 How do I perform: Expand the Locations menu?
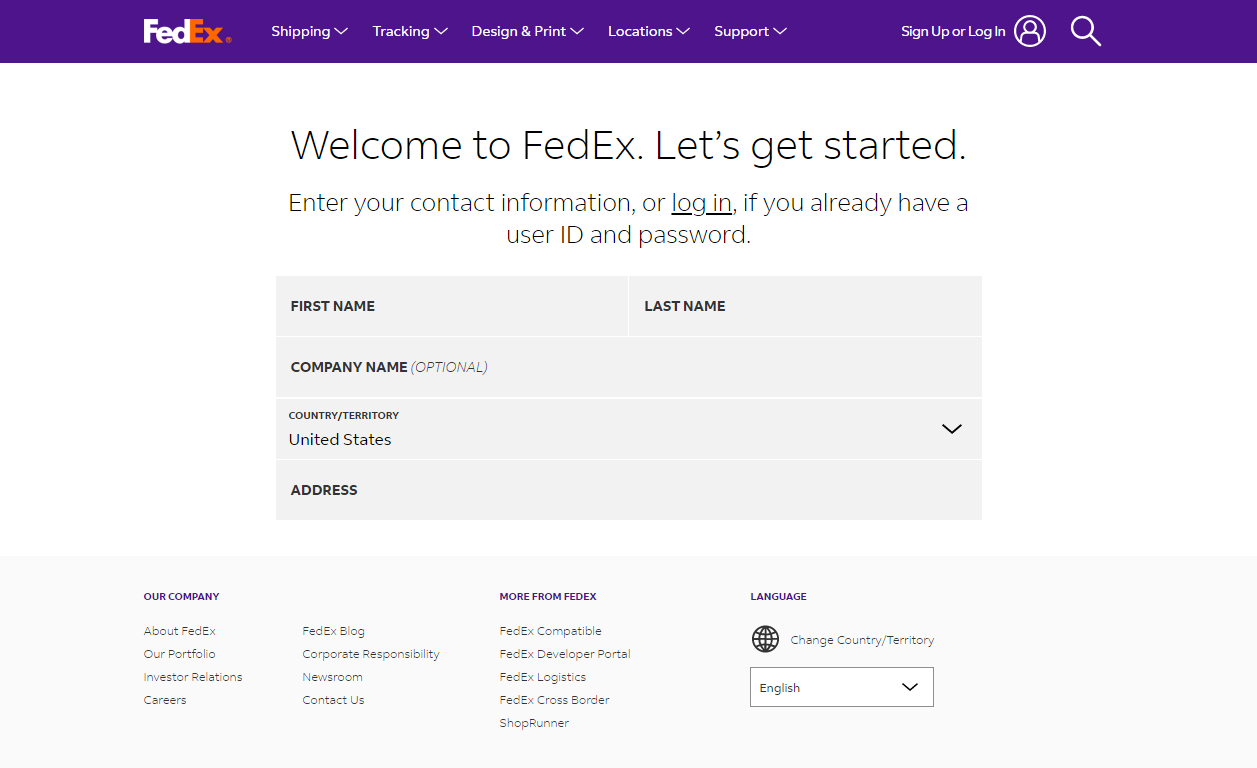tap(648, 31)
